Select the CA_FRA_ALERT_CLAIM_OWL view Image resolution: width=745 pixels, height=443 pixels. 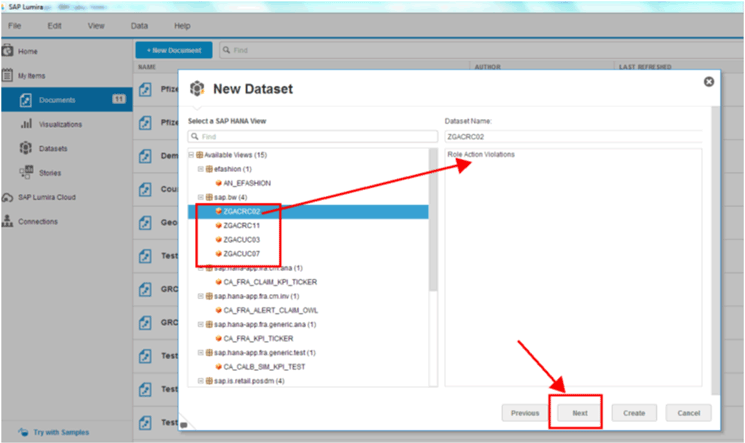click(271, 310)
